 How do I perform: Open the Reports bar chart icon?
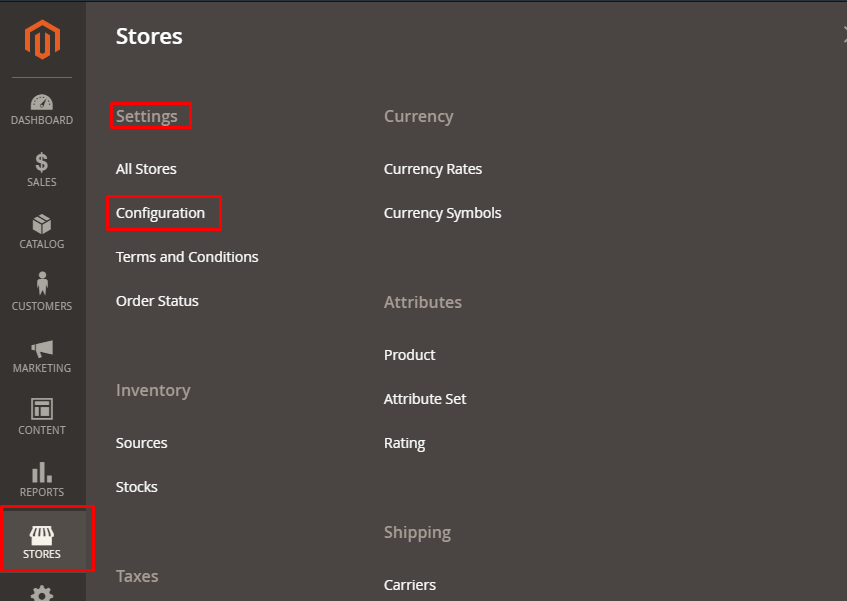(42, 472)
